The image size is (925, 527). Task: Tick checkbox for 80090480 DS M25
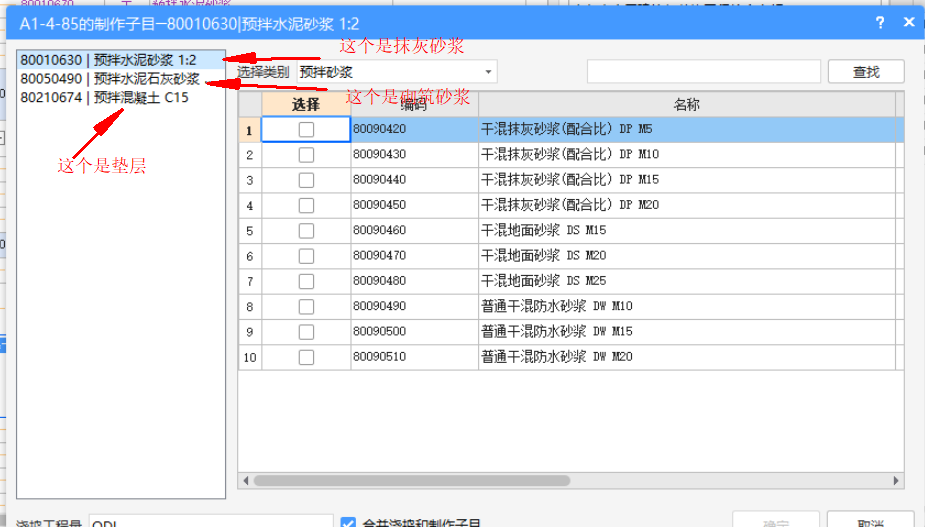click(306, 281)
